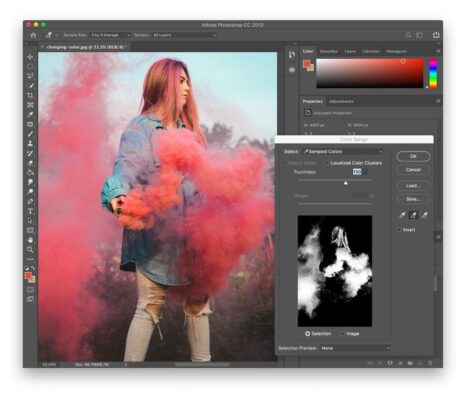Screen dimensions: 467x400
Task: Open the History panel icon in collapsed dock
Action: point(292,55)
